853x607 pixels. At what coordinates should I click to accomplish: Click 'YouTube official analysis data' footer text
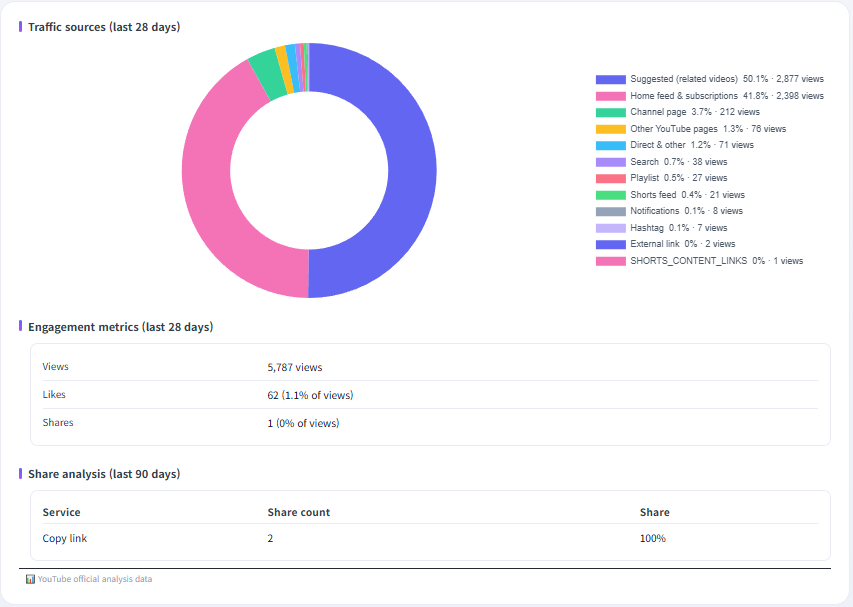point(95,579)
